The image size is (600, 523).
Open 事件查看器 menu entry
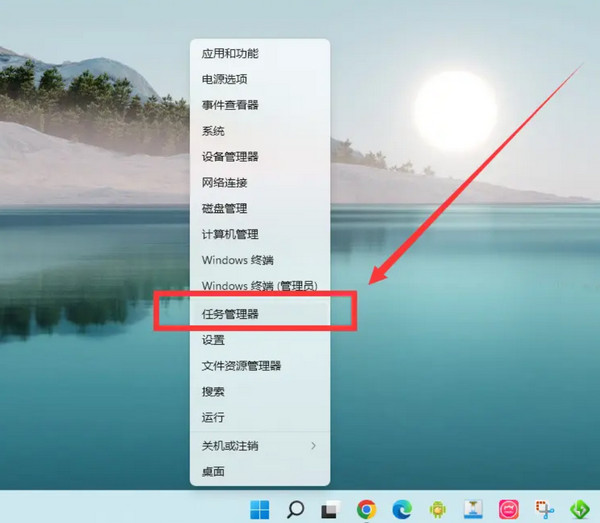click(260, 105)
